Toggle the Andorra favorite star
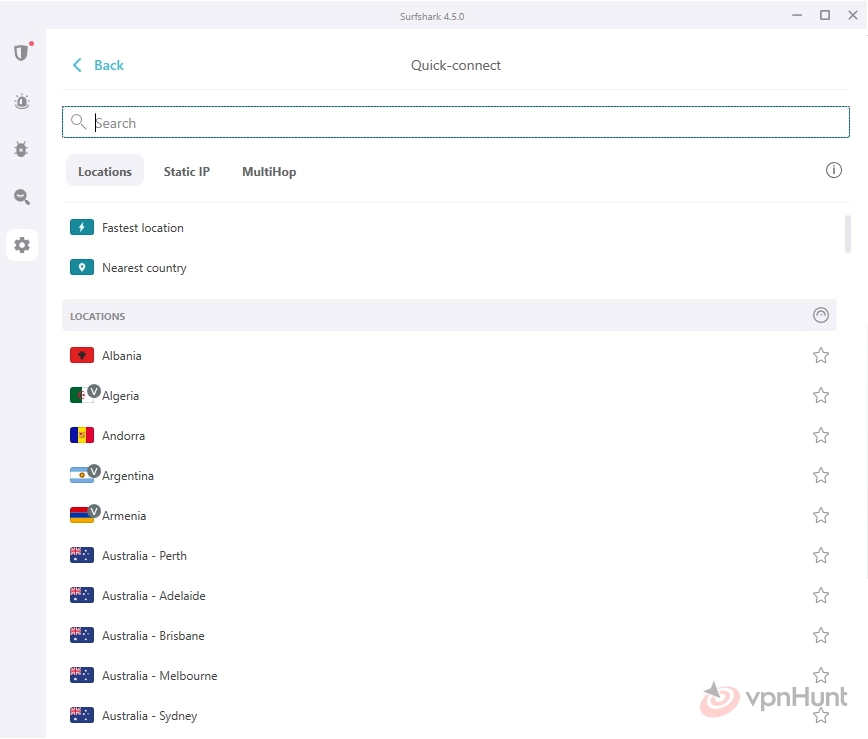Image resolution: width=868 pixels, height=739 pixels. coord(820,435)
